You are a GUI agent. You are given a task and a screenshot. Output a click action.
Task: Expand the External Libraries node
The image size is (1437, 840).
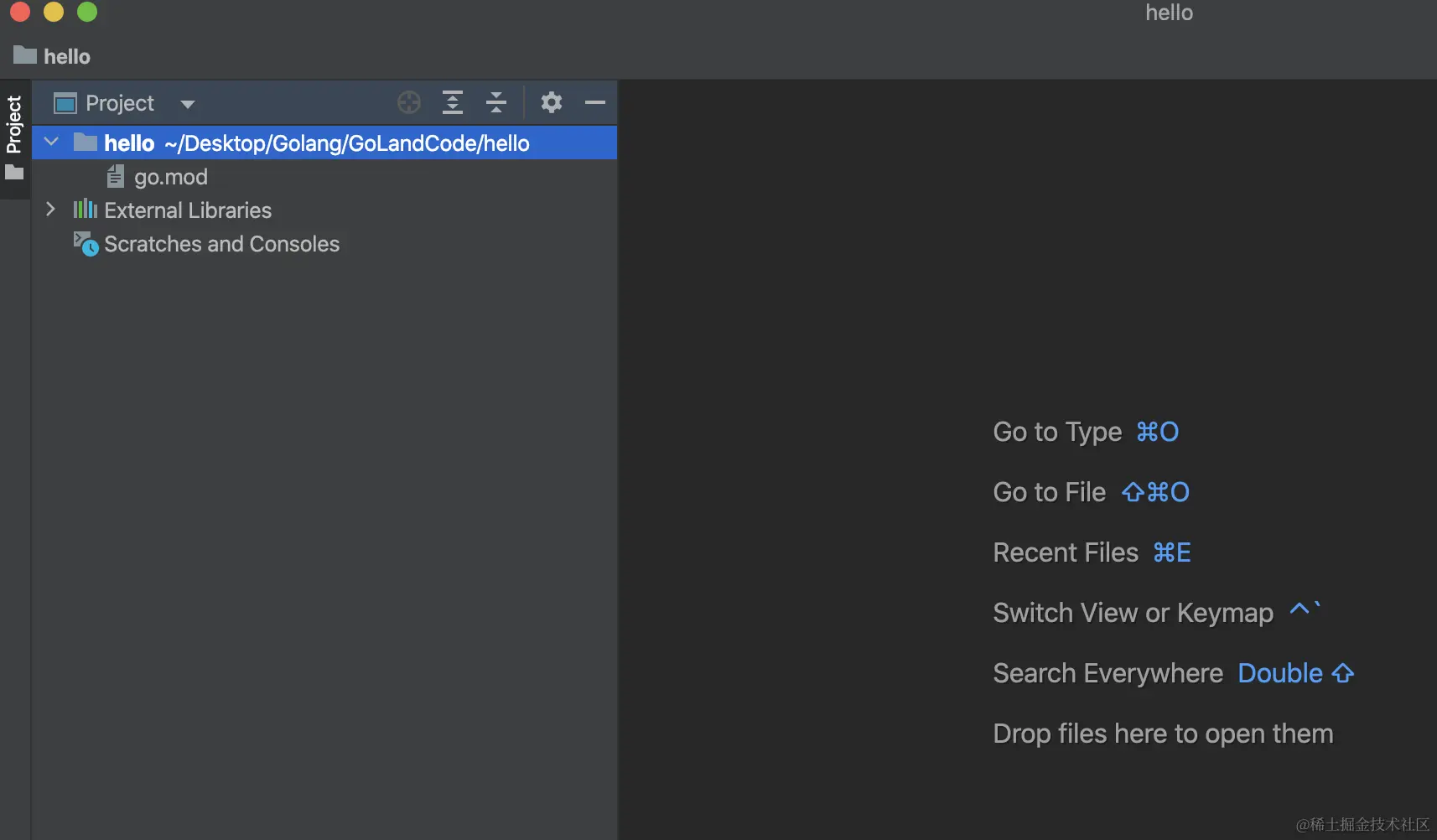click(50, 210)
